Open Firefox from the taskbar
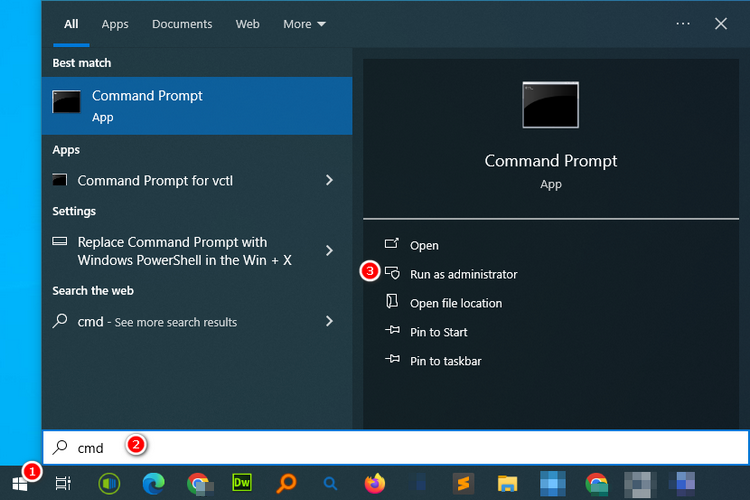 click(375, 483)
